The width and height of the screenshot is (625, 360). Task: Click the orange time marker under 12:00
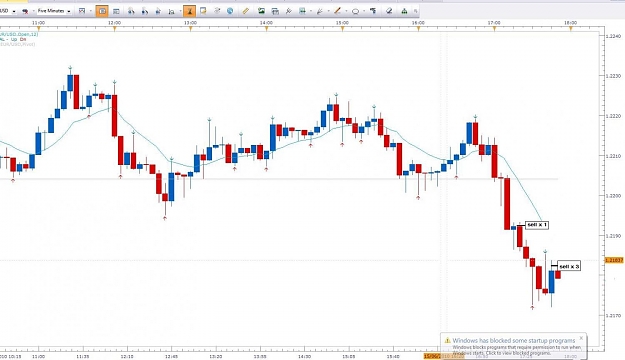(114, 29)
